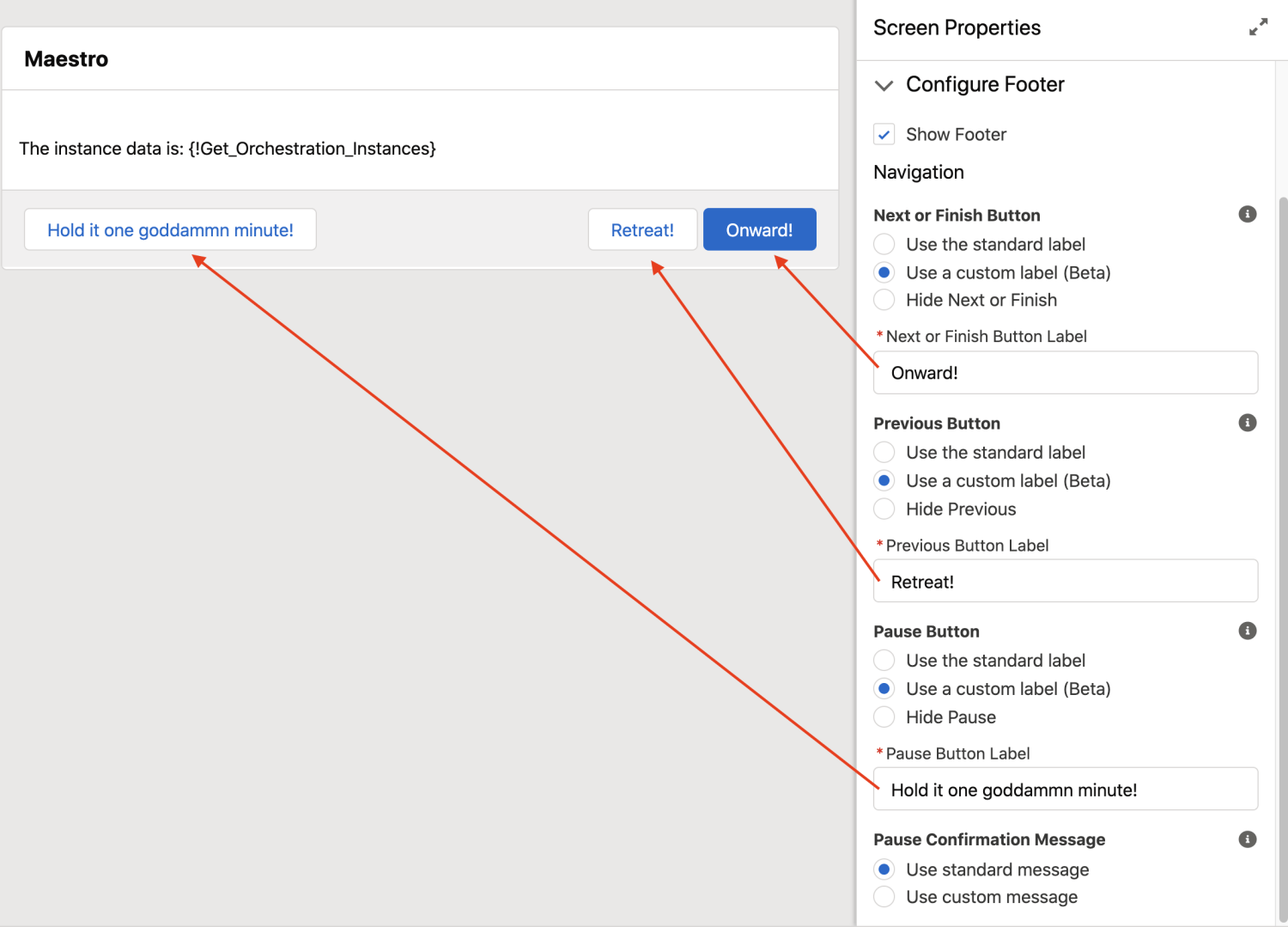Image resolution: width=1288 pixels, height=927 pixels.
Task: Select standard label for Next or Finish
Action: [884, 245]
